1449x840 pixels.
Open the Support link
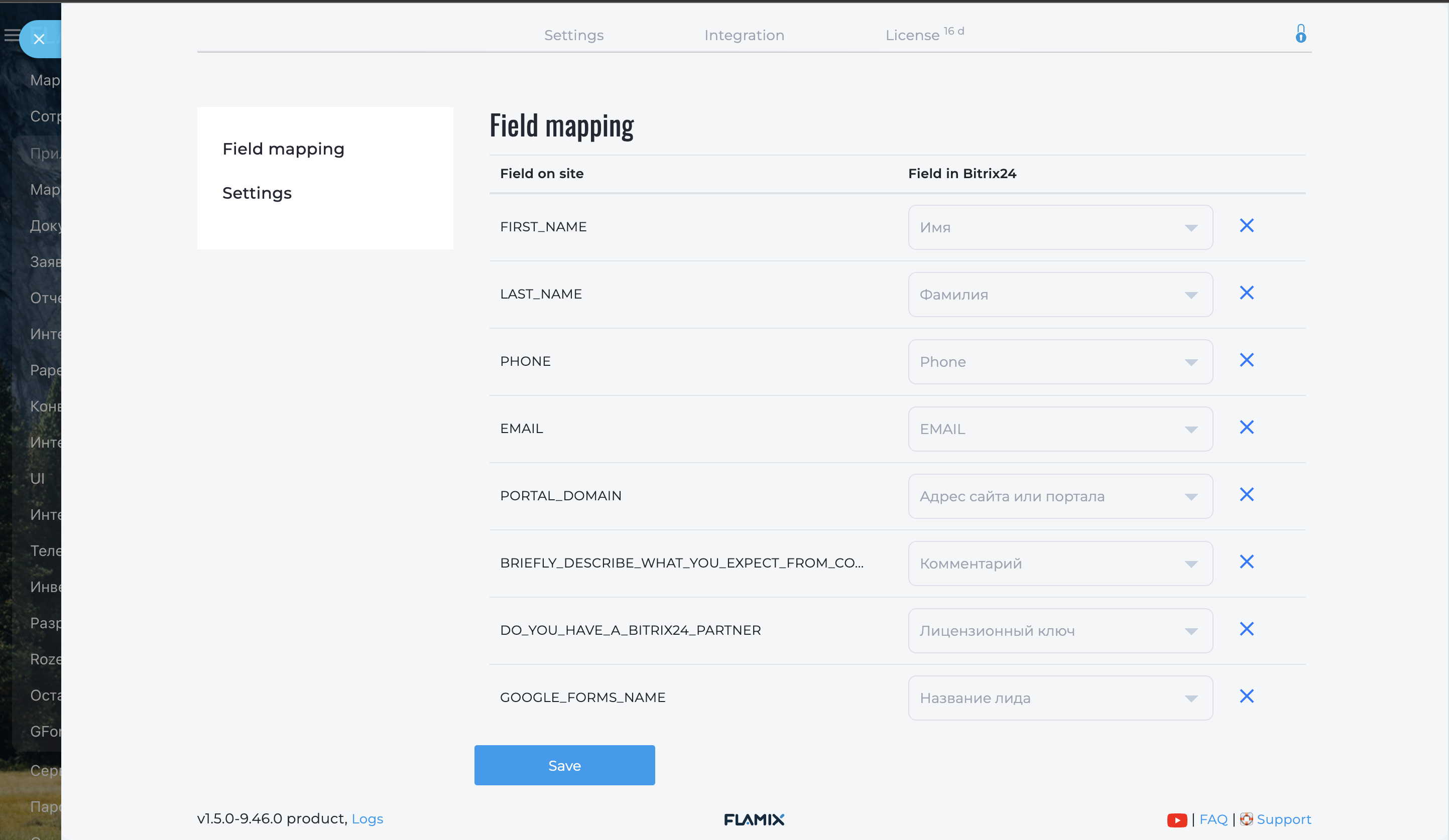(1283, 819)
